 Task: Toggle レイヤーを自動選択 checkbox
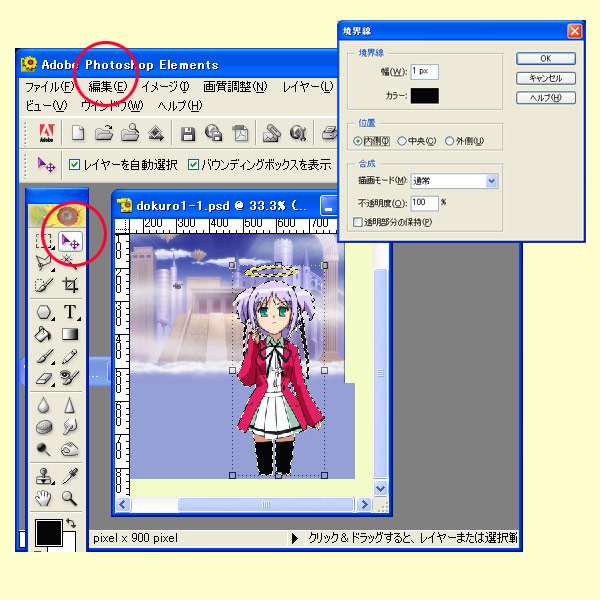coord(74,165)
